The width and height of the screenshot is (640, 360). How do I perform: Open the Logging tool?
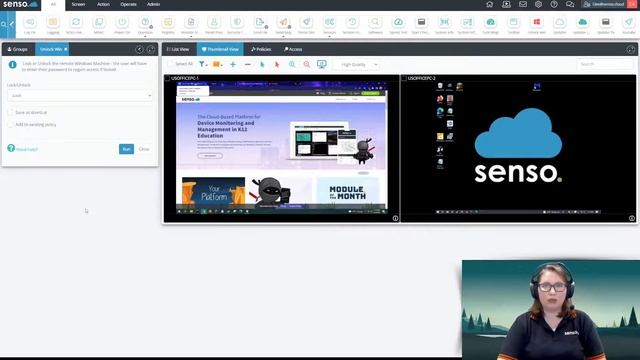pos(53,24)
